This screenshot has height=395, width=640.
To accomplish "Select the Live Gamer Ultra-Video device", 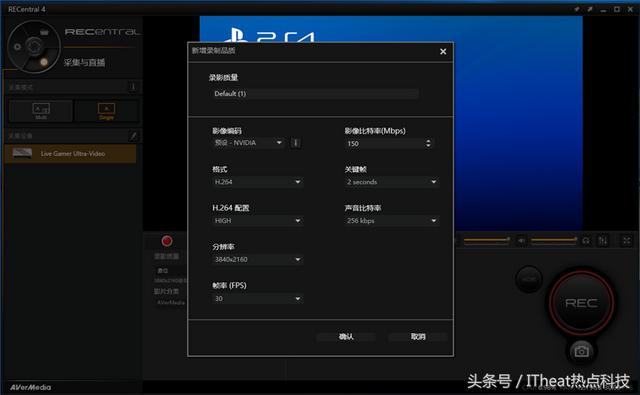I will [70, 153].
